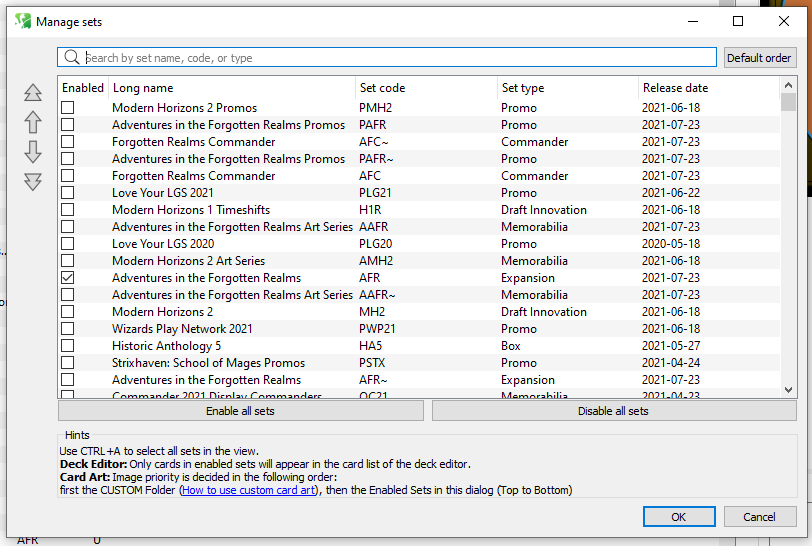This screenshot has width=812, height=546.
Task: Sort by the Release date column header
Action: coord(708,88)
